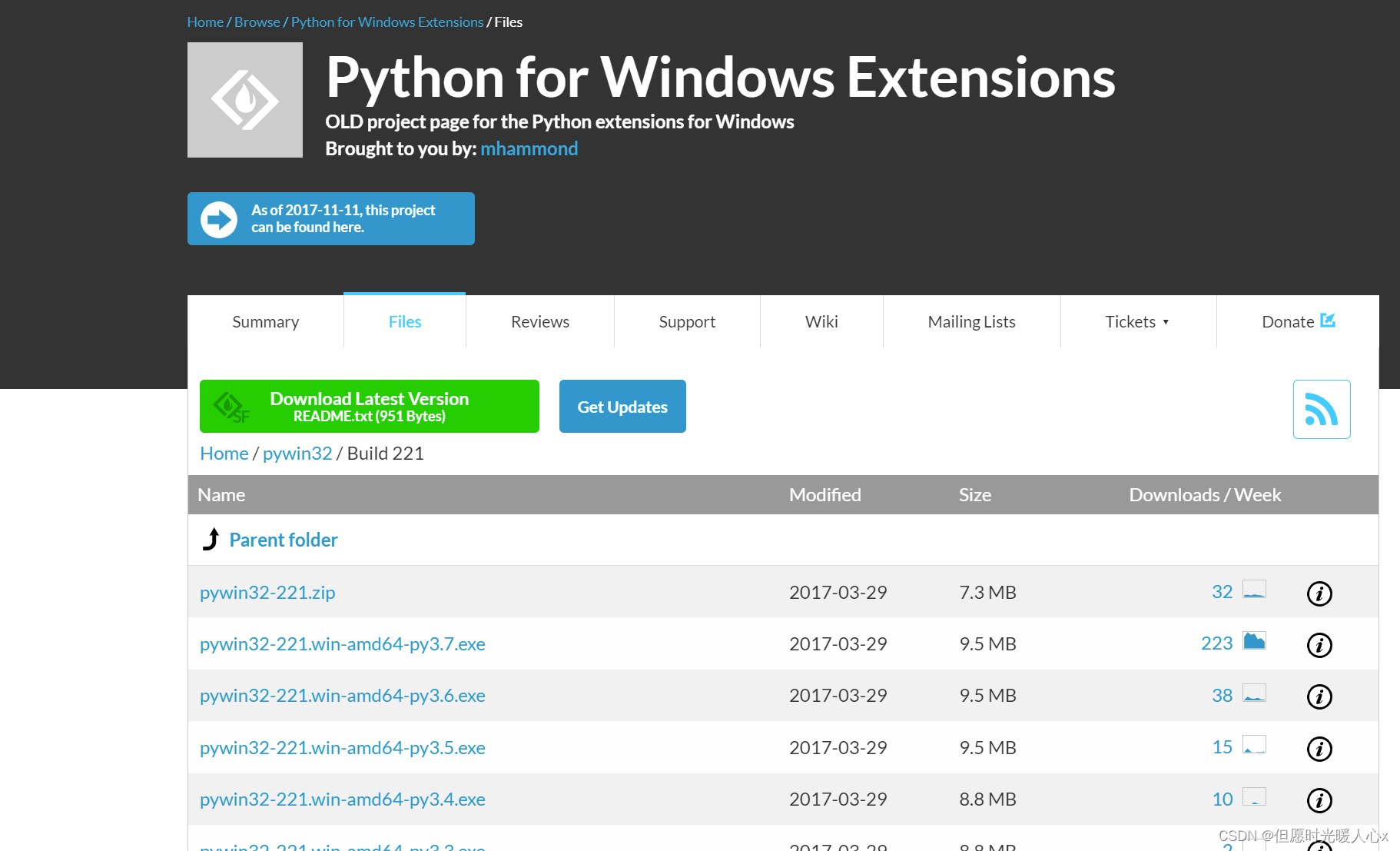
Task: Go to Home in top breadcrumb
Action: point(205,22)
